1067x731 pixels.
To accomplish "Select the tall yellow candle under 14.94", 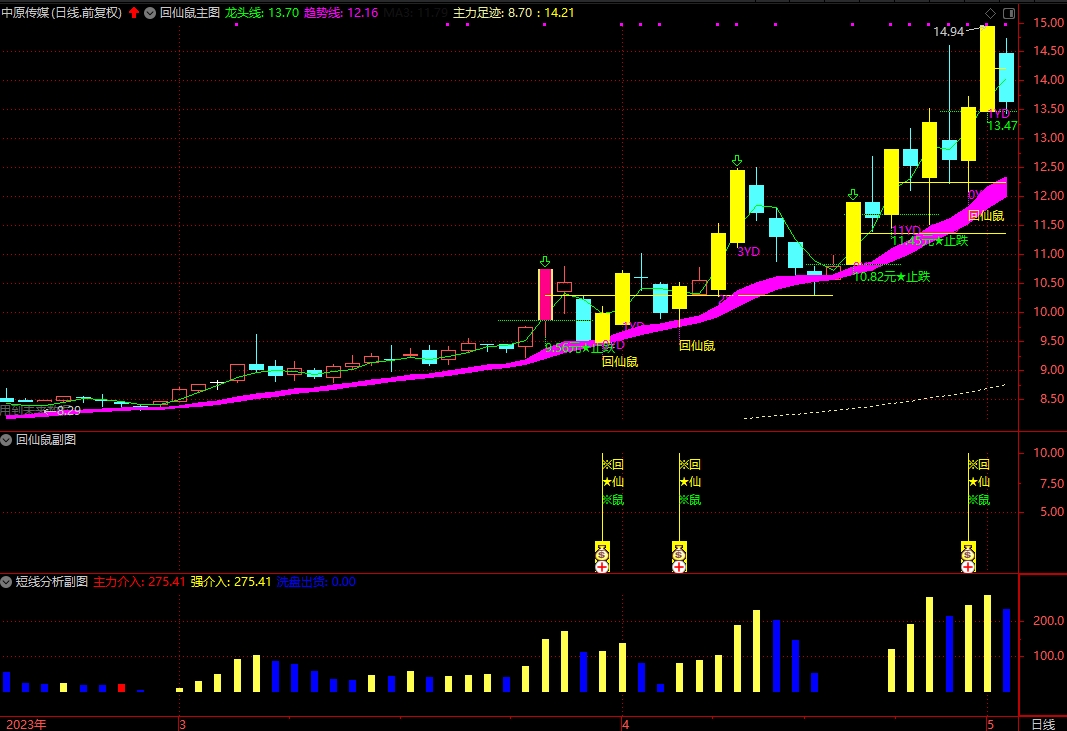I will (x=987, y=69).
